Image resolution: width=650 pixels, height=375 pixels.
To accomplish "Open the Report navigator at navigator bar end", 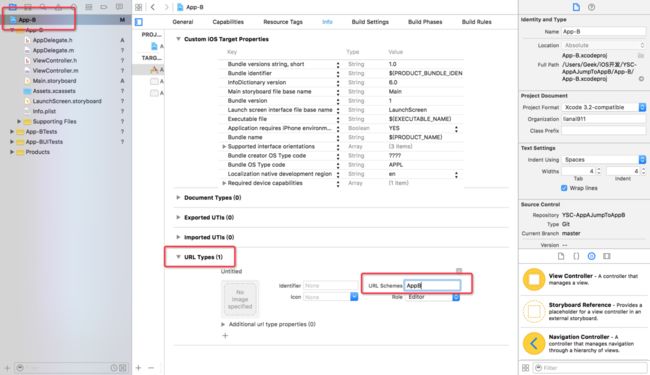I will coord(119,7).
